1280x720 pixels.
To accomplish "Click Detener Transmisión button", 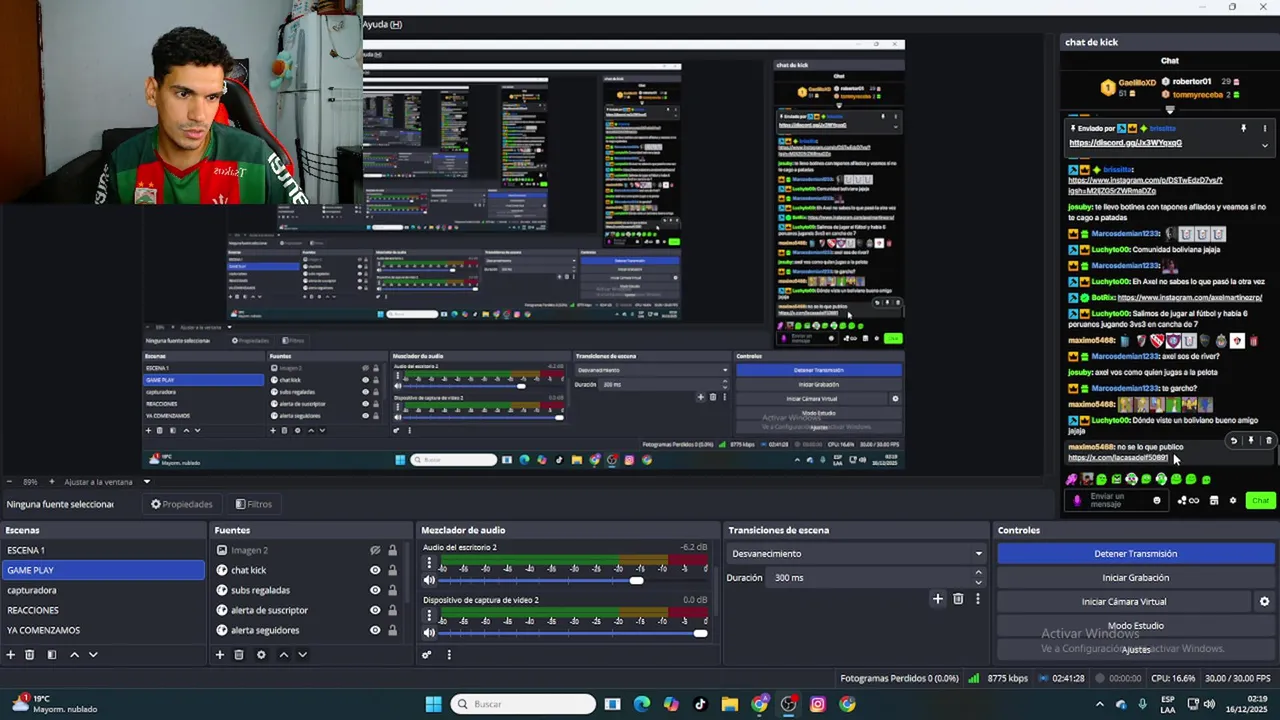I will pos(1135,554).
